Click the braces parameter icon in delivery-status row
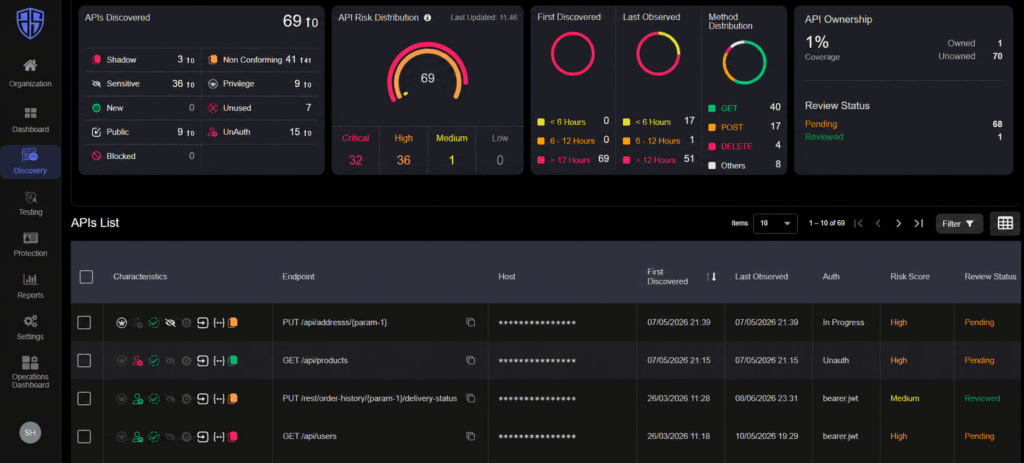This screenshot has width=1024, height=463. [x=219, y=398]
